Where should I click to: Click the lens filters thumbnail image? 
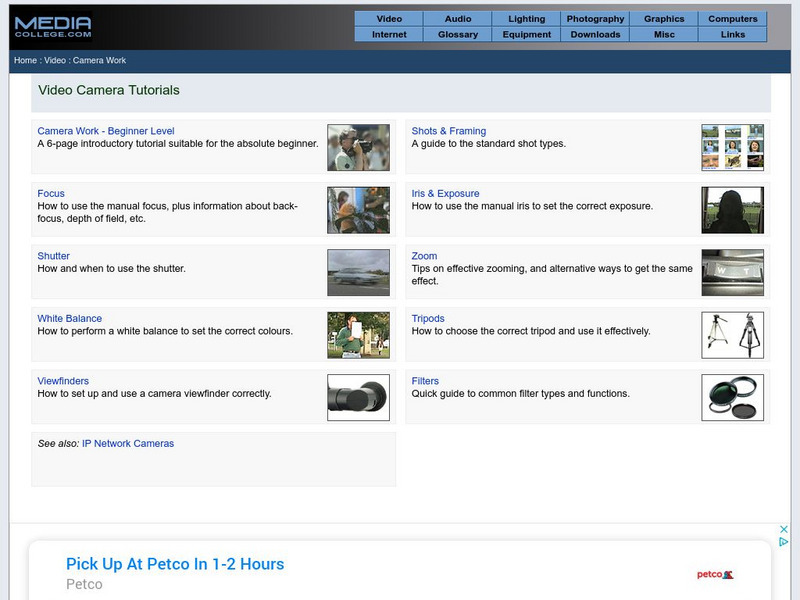(x=732, y=398)
